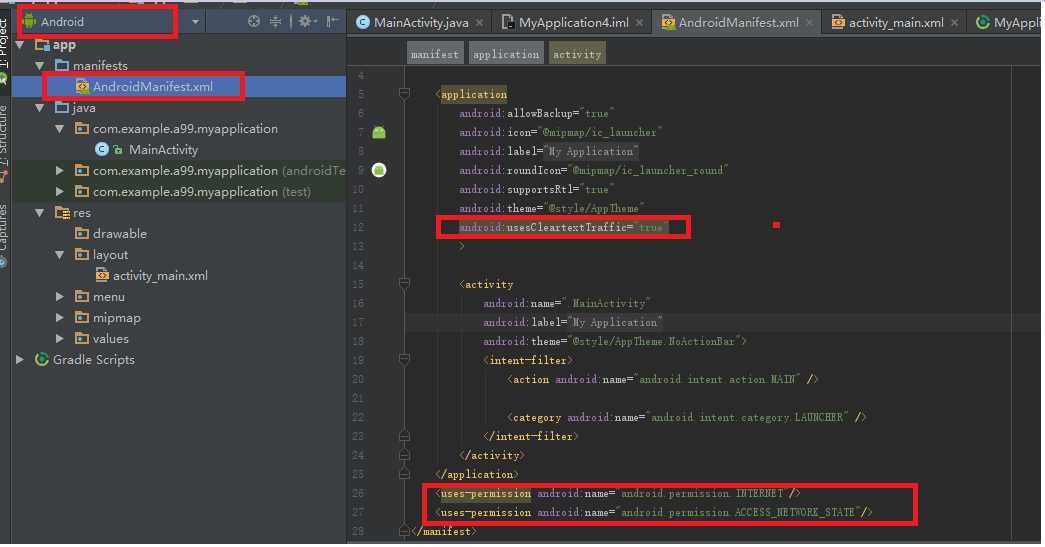
Task: Click the usesCleartextTraffic attribute line
Action: coord(563,227)
